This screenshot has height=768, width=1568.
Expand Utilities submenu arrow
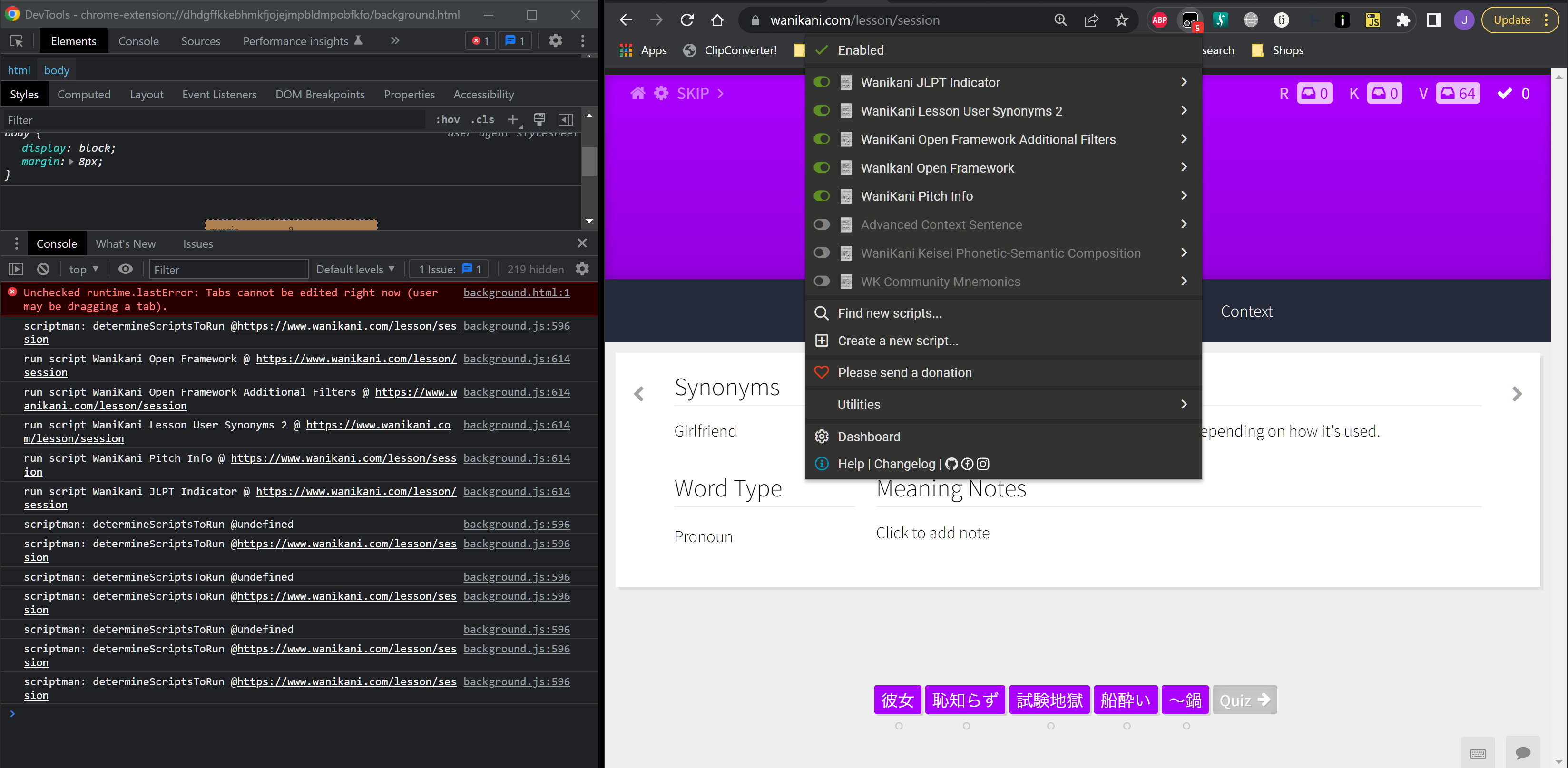[1184, 404]
